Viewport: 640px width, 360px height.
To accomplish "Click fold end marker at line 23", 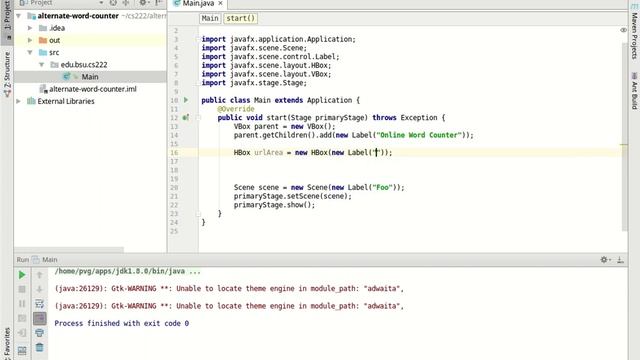I will pyautogui.click(x=198, y=213).
